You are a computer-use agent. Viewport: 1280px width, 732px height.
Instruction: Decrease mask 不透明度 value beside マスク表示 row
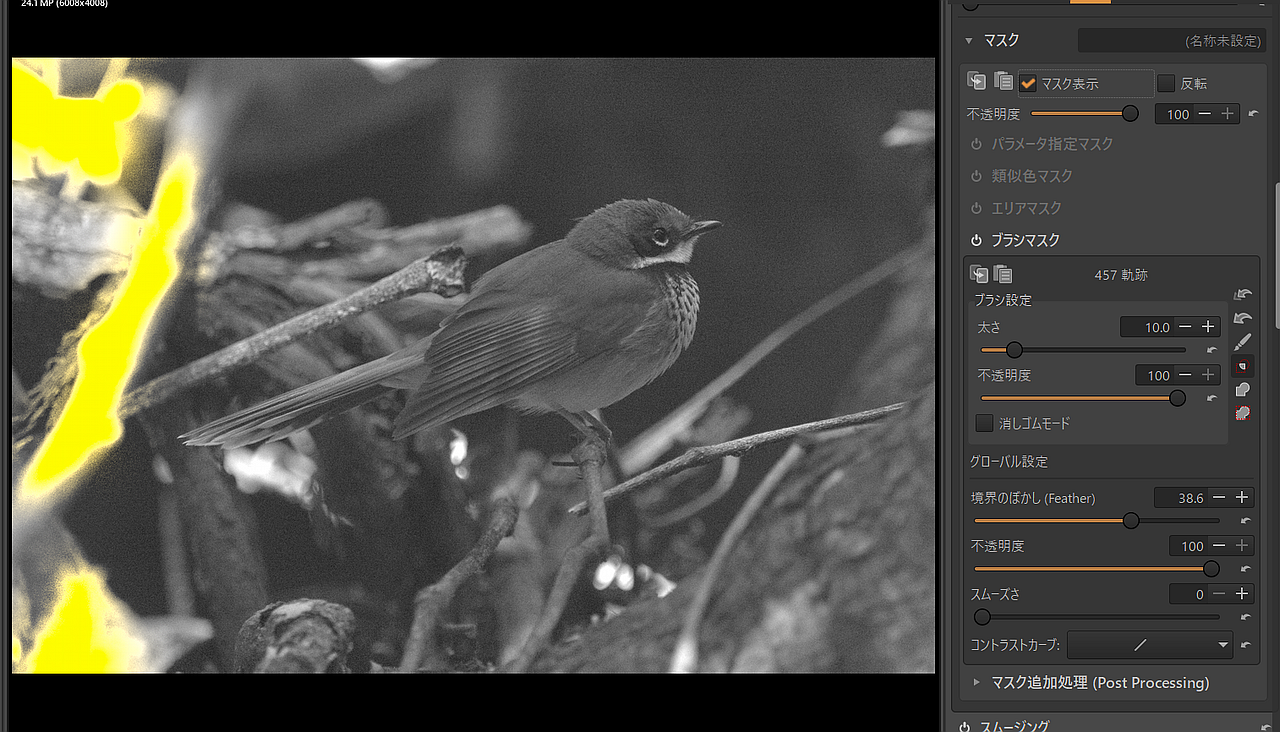point(1204,114)
